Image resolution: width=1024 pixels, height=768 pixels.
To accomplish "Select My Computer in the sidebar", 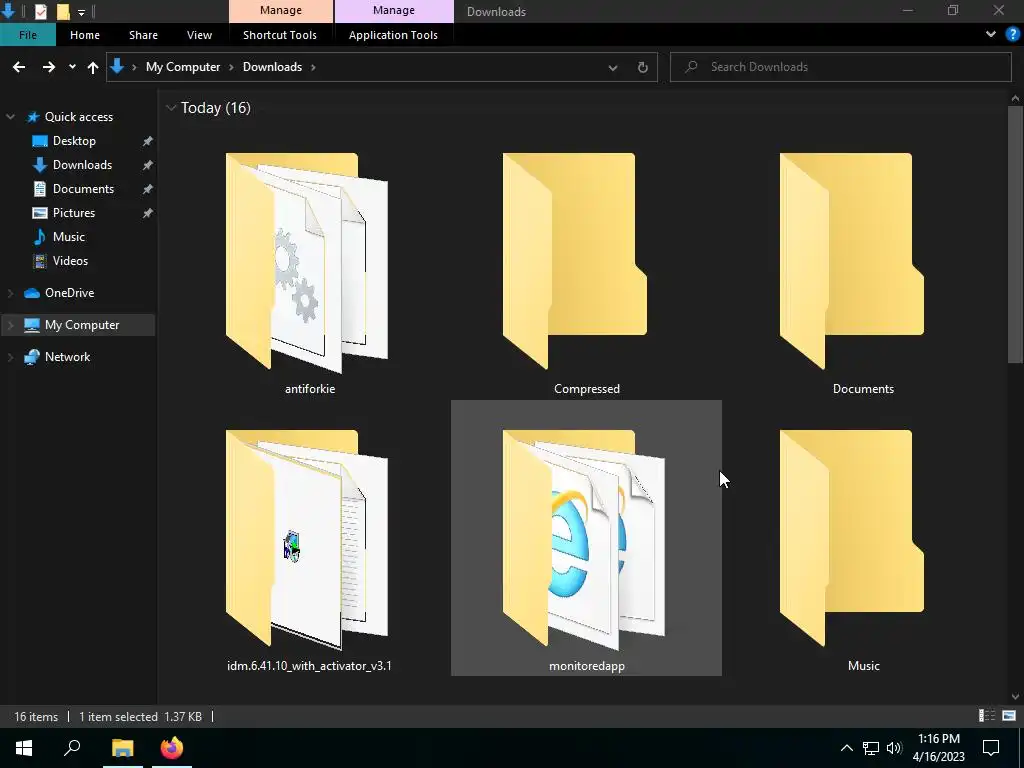I will (x=82, y=325).
